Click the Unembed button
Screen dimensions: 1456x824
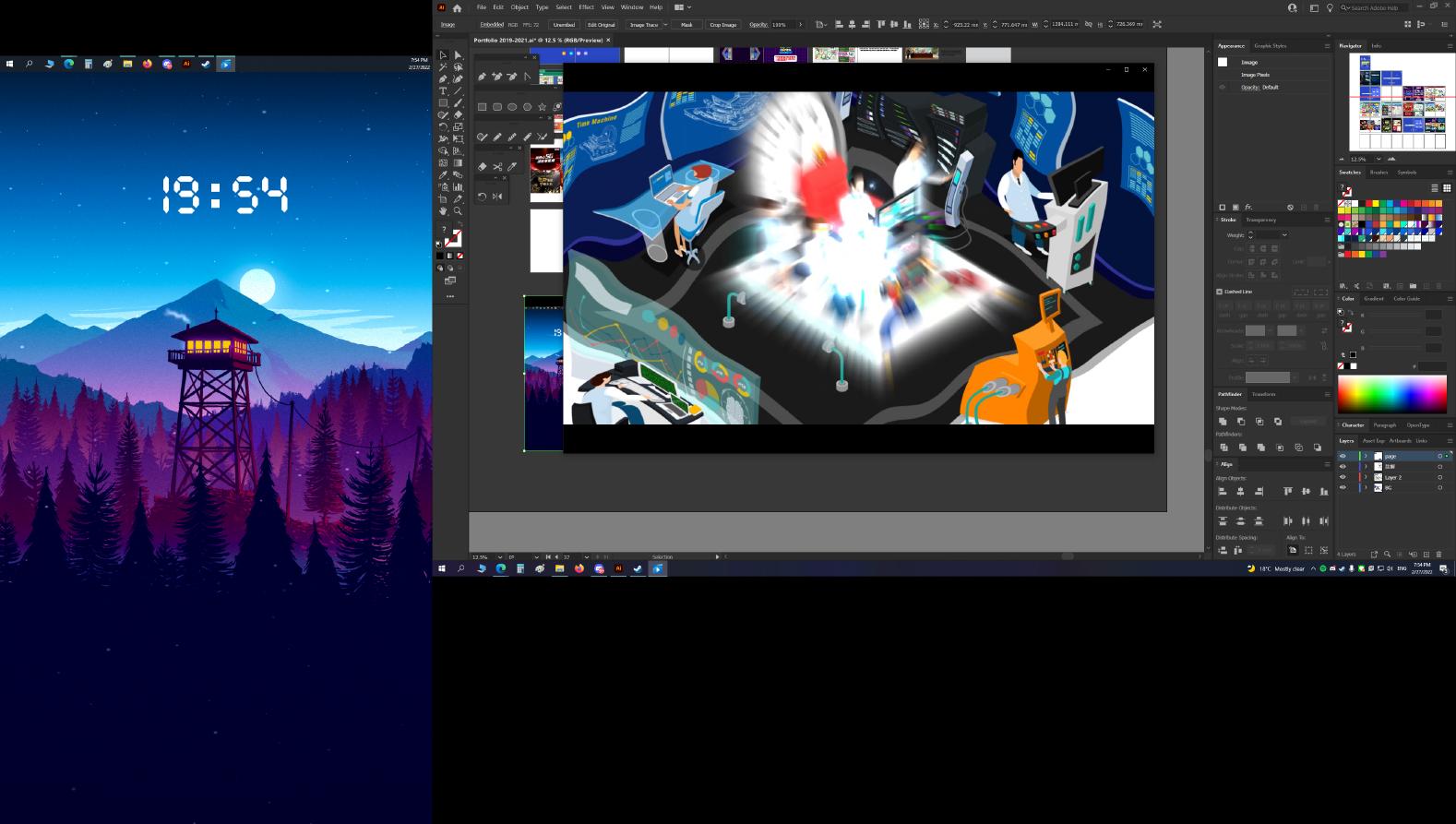[564, 25]
